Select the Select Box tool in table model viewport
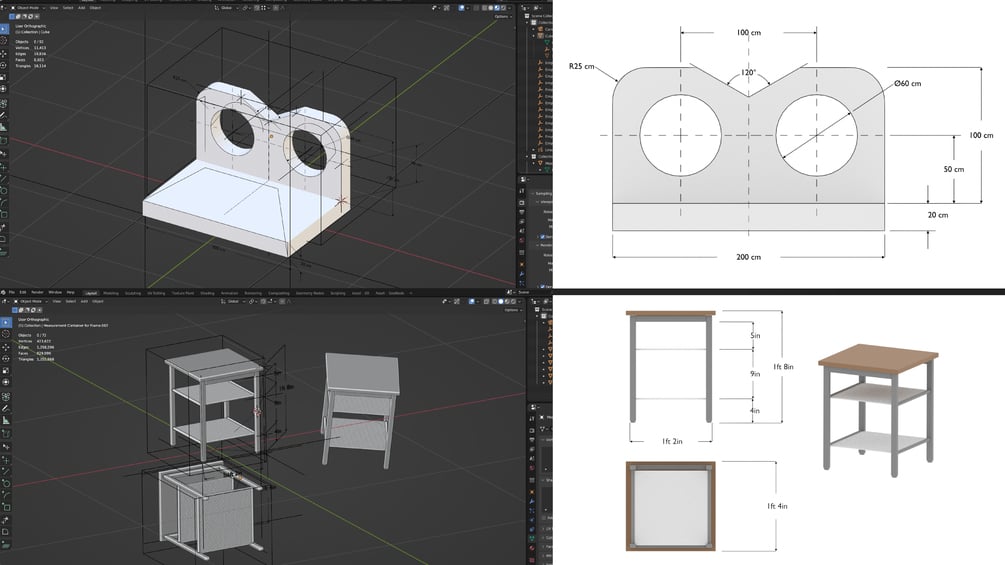The image size is (1005, 565). 6,322
